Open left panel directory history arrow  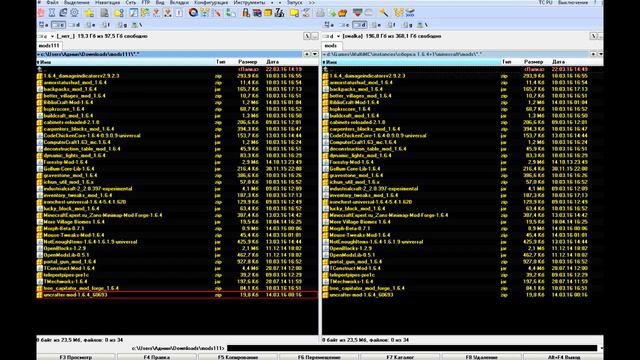click(315, 54)
